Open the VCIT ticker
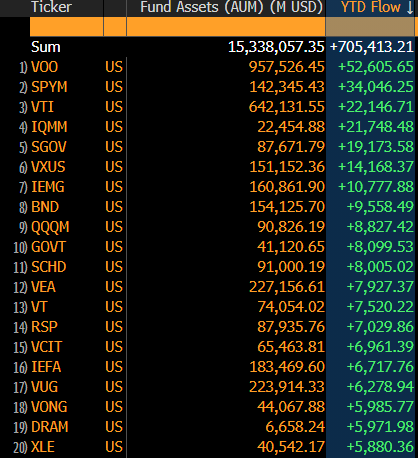The height and width of the screenshot is (458, 418). [46, 347]
